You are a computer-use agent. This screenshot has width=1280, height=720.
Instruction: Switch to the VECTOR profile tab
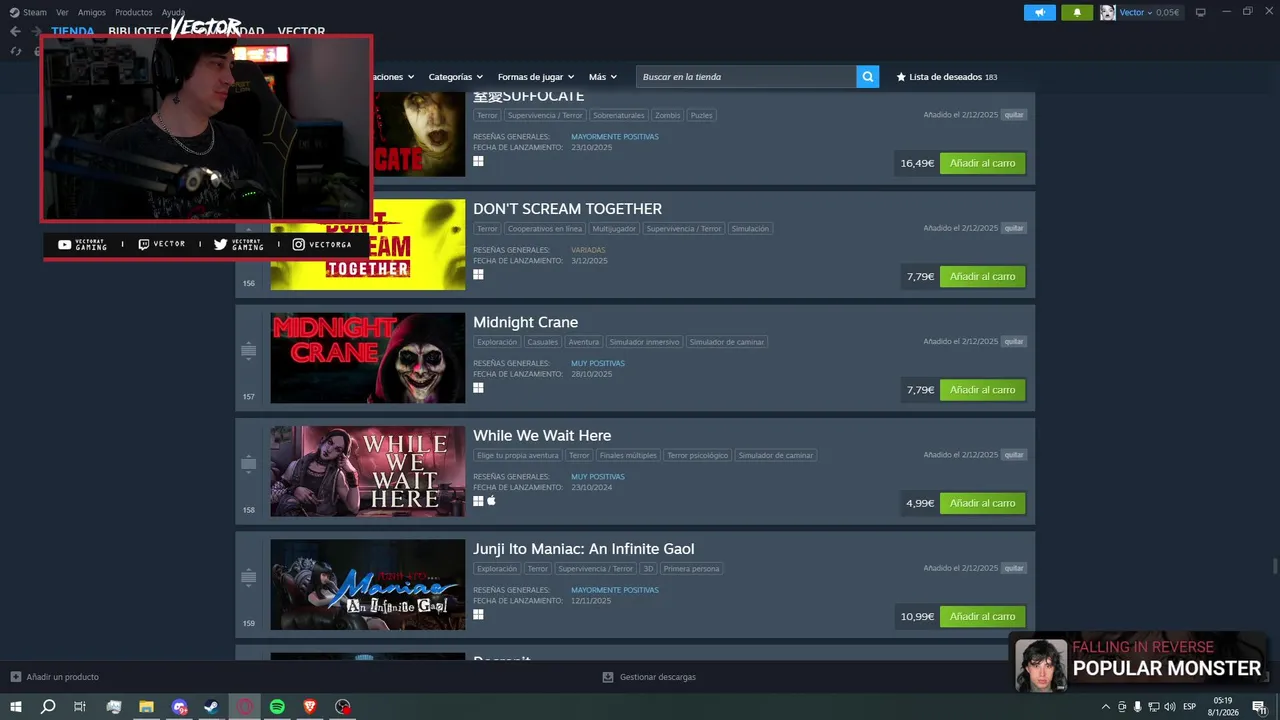(x=301, y=31)
